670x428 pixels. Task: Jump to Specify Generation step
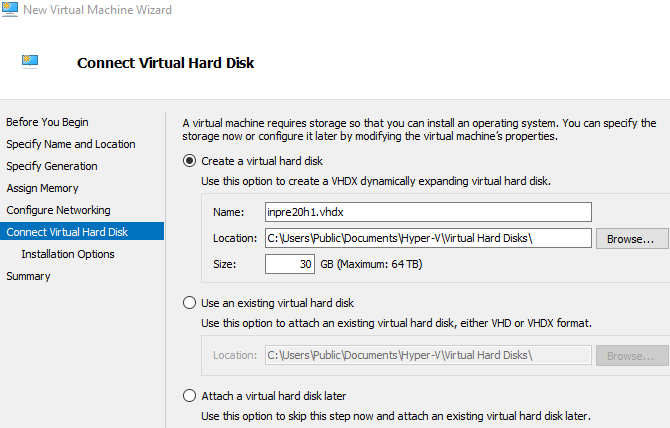click(x=52, y=166)
